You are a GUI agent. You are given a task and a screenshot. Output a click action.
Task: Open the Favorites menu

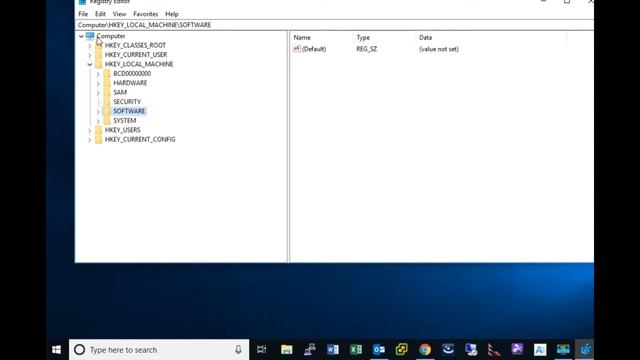146,14
